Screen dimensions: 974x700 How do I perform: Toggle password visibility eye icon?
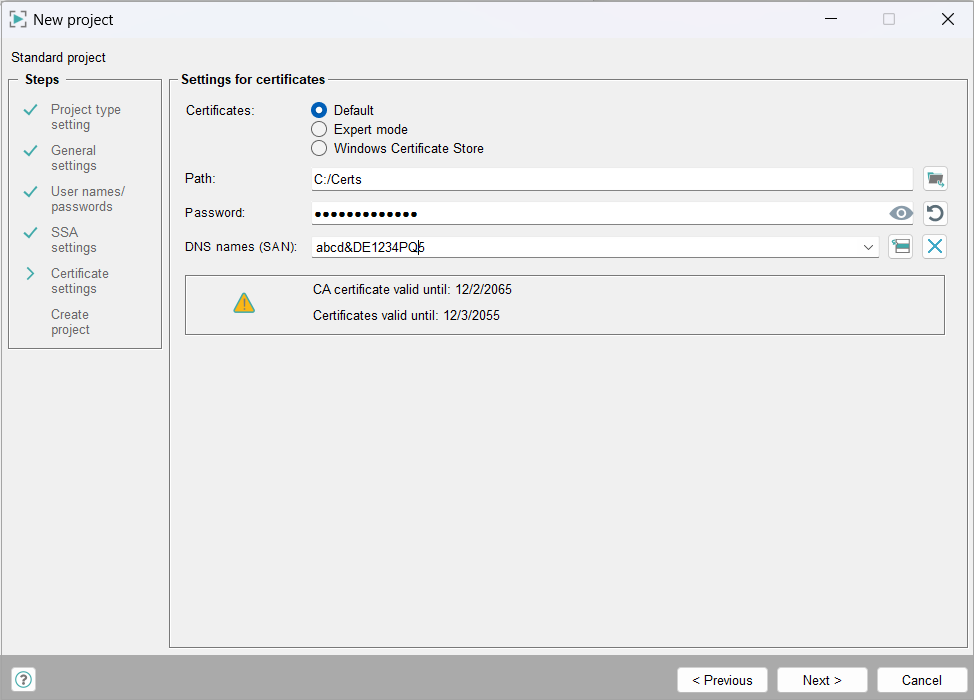tap(901, 213)
